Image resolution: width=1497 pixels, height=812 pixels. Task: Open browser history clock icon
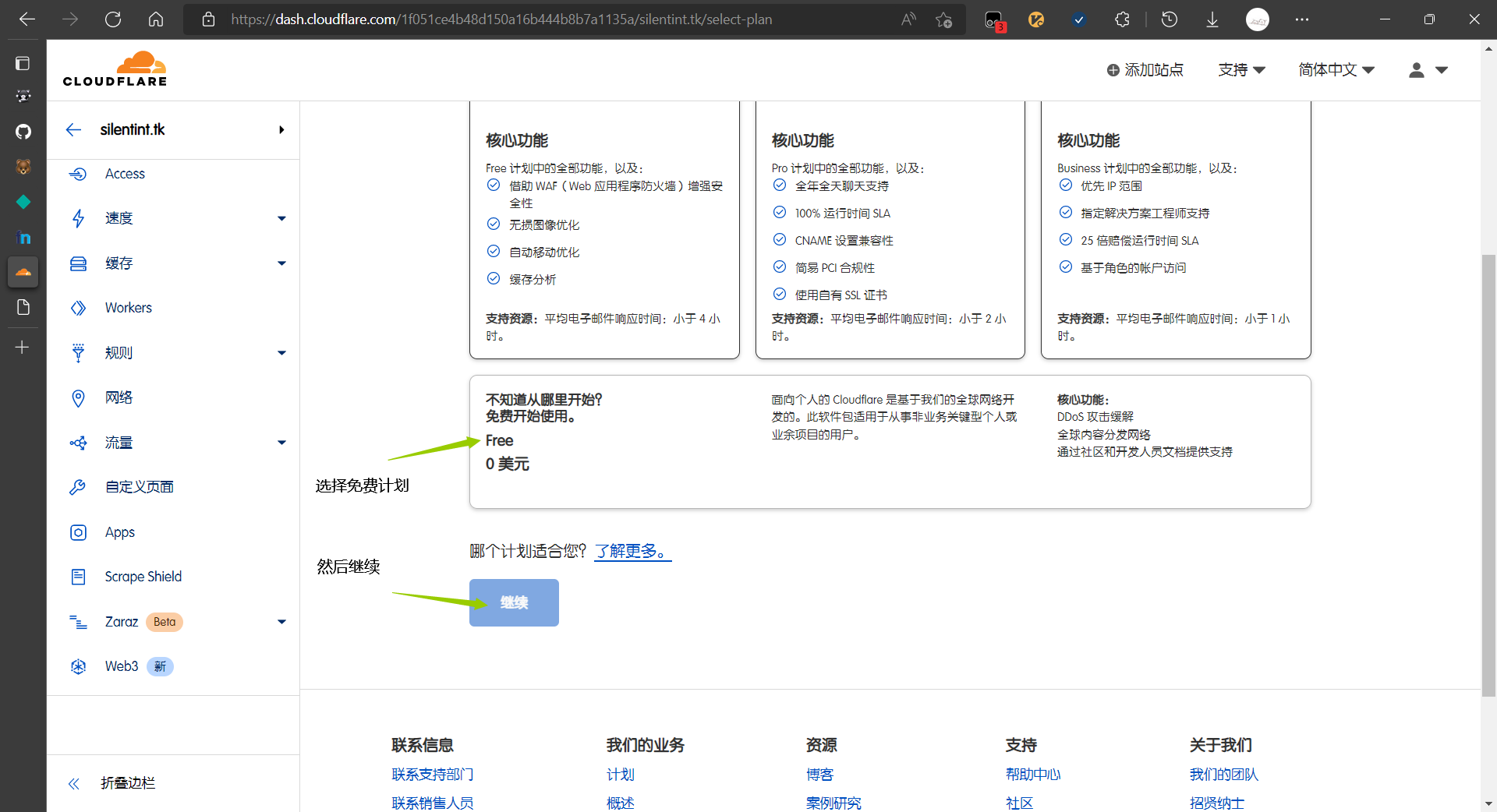coord(1170,19)
